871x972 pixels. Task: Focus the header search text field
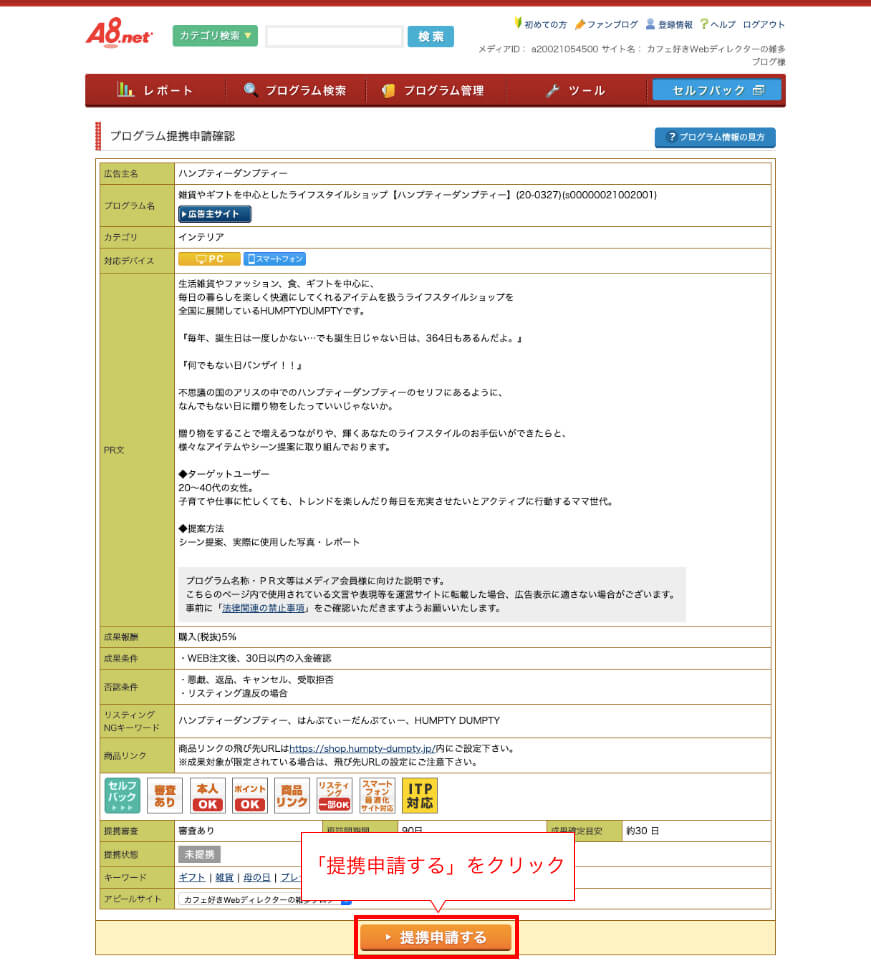pyautogui.click(x=334, y=37)
